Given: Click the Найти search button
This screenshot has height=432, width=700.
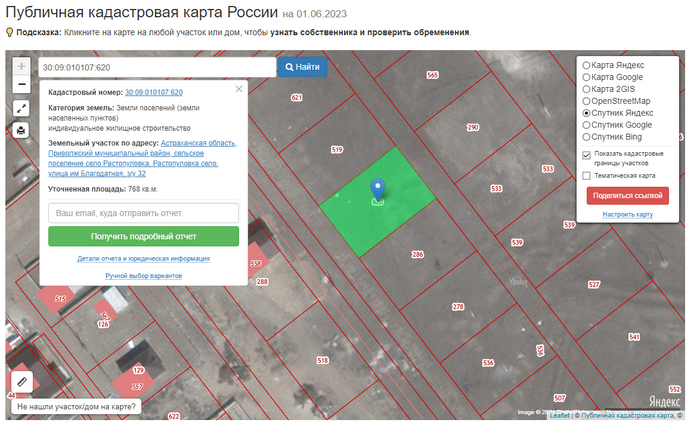Looking at the screenshot, I should click(302, 67).
